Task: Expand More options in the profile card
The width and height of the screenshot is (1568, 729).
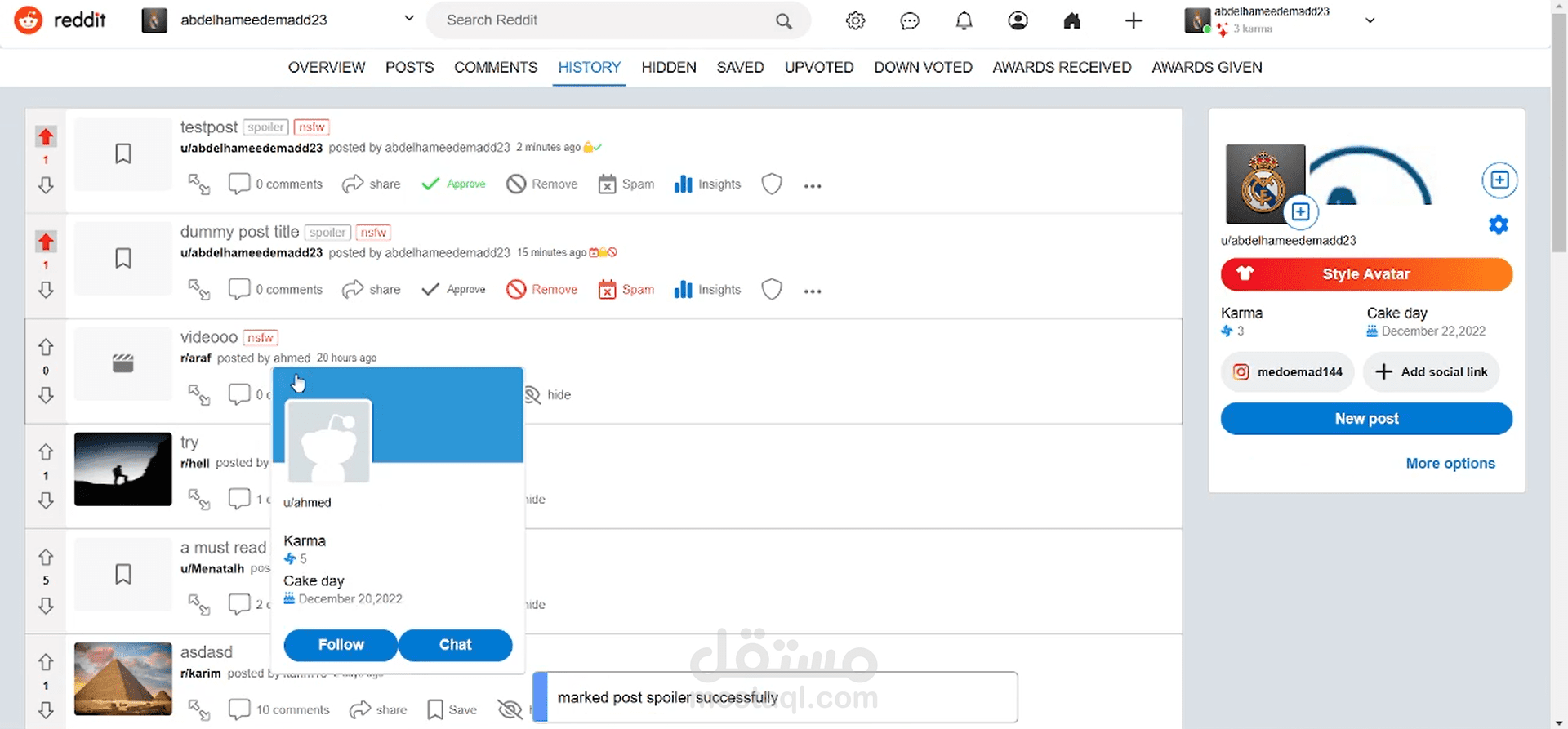Action: (1450, 463)
